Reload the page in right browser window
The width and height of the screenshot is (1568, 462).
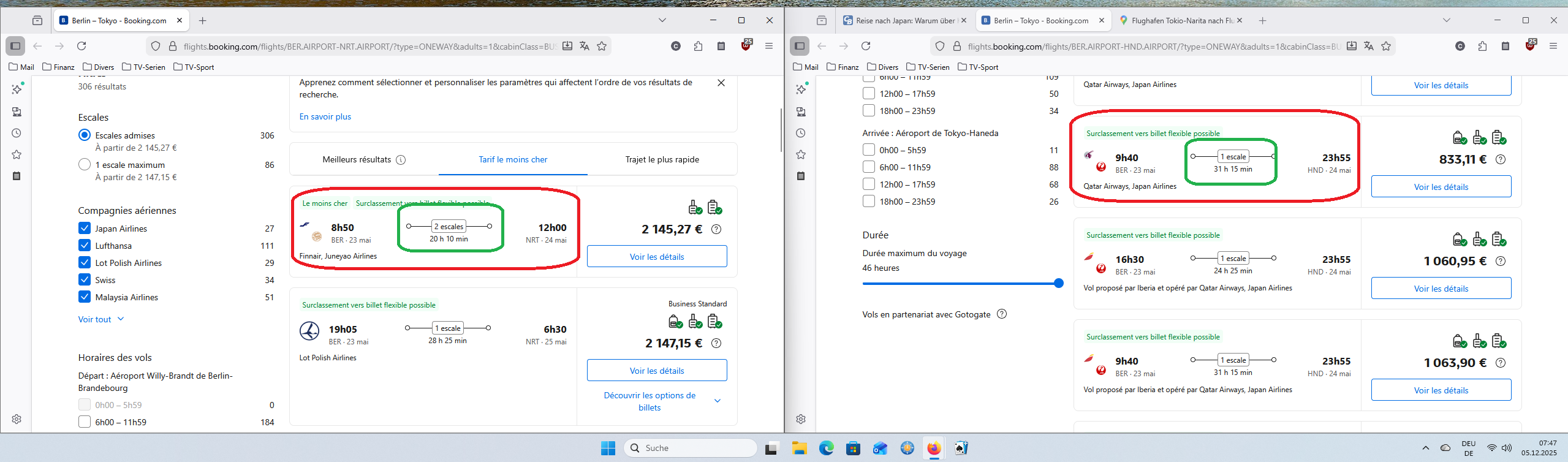click(x=866, y=46)
